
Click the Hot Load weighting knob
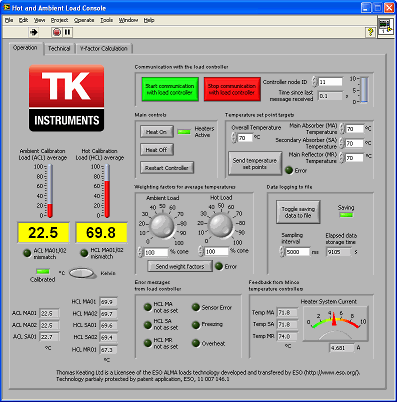click(220, 226)
